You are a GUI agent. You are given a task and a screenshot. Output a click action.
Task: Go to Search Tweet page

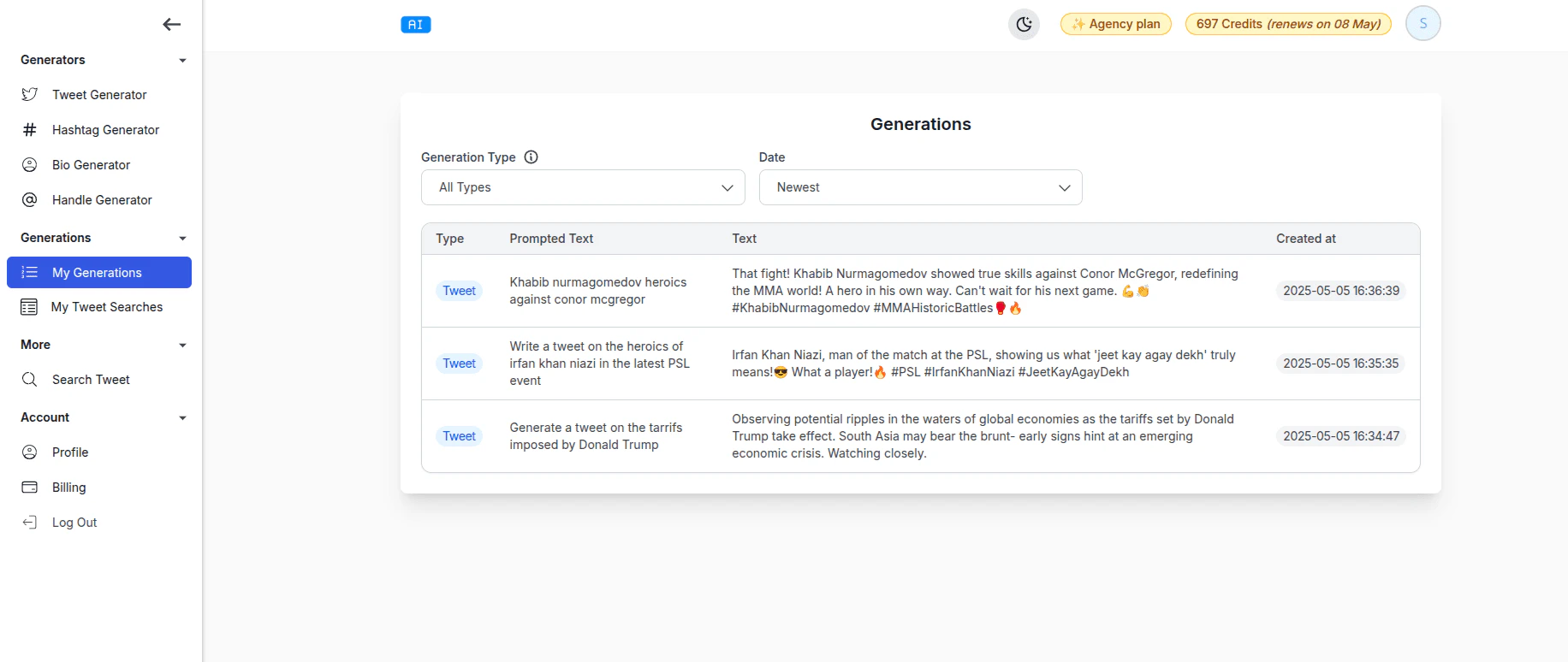(x=99, y=380)
